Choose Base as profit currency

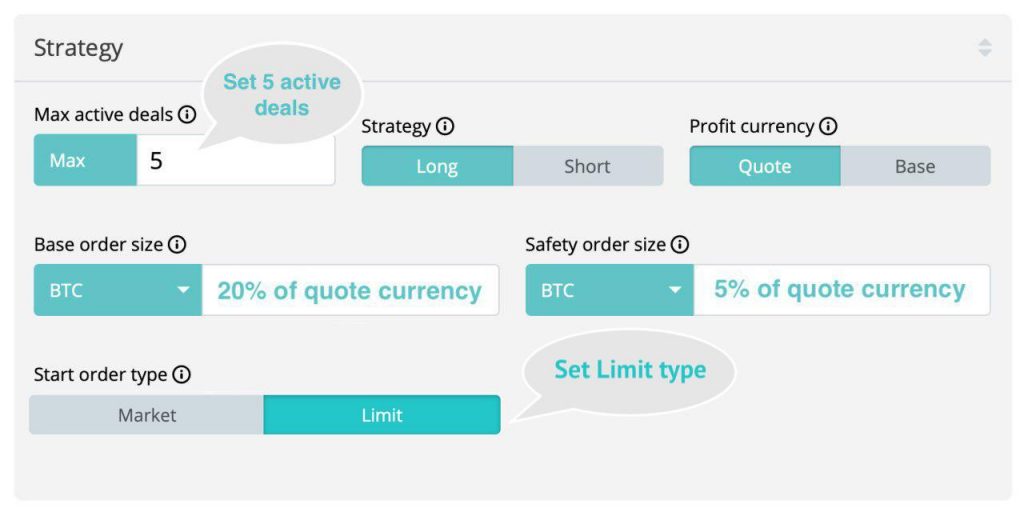pyautogui.click(x=915, y=166)
